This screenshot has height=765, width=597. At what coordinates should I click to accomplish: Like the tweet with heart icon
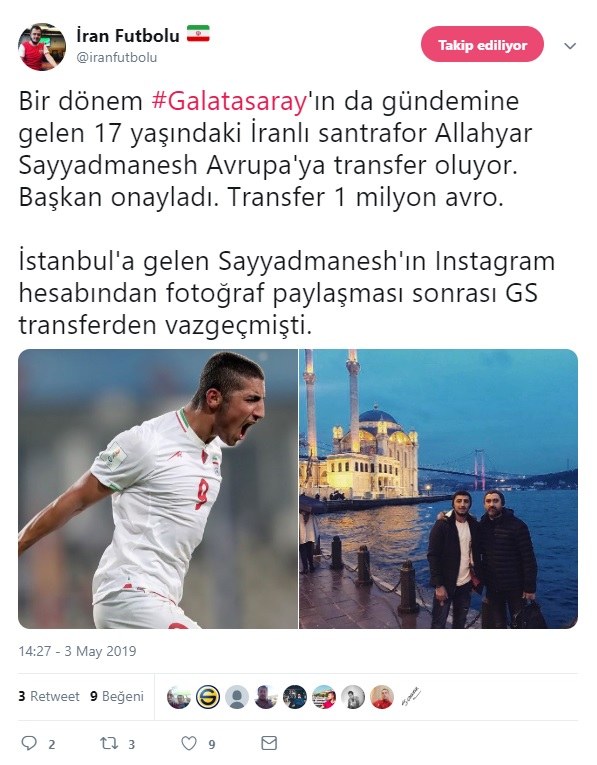click(x=189, y=743)
